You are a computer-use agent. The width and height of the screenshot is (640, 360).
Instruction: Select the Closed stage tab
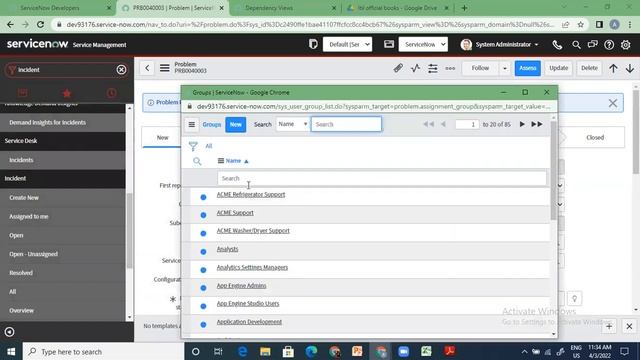pyautogui.click(x=595, y=138)
